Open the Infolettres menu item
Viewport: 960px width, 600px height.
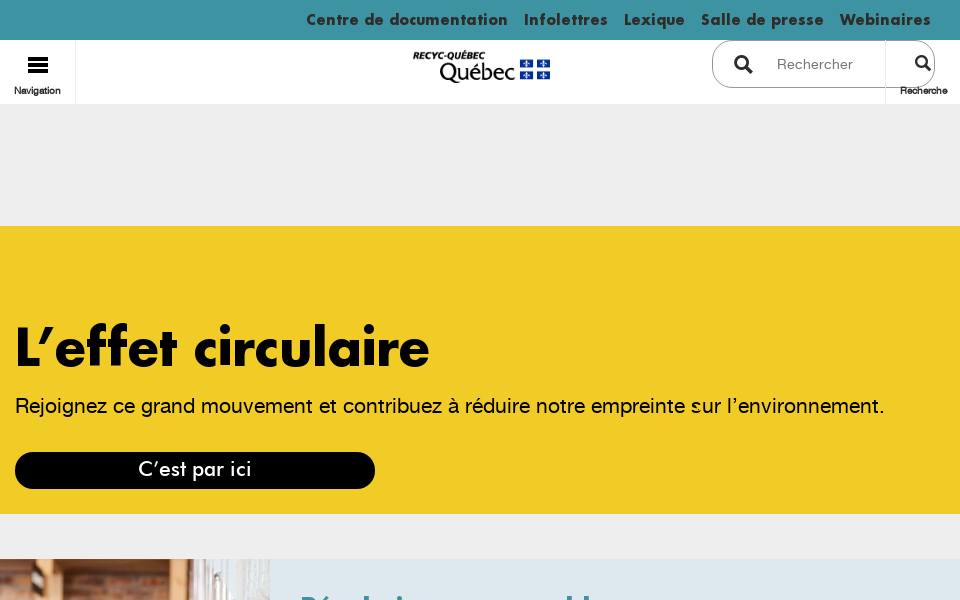(565, 20)
